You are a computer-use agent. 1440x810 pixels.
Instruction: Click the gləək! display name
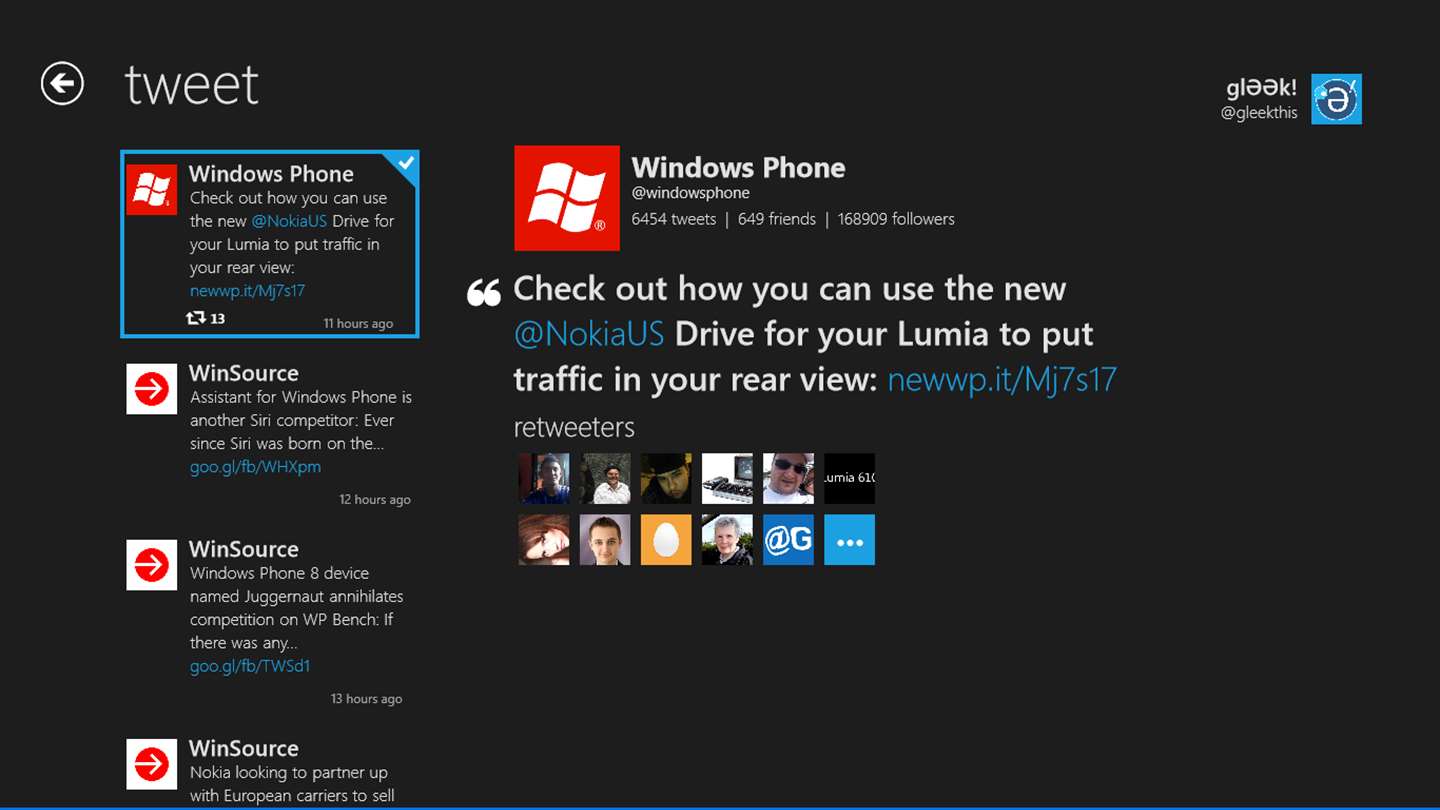click(x=1262, y=88)
